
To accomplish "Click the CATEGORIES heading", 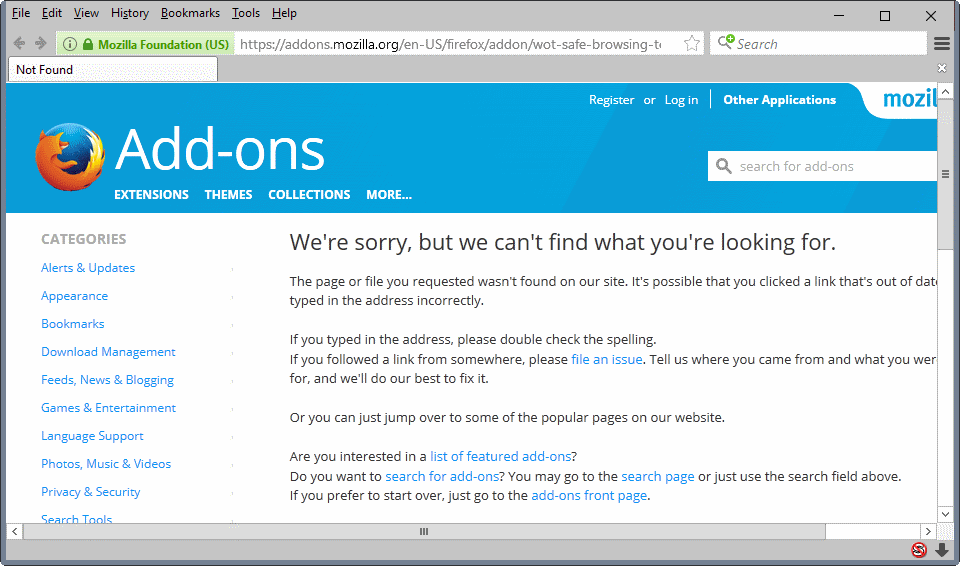I will (x=84, y=239).
